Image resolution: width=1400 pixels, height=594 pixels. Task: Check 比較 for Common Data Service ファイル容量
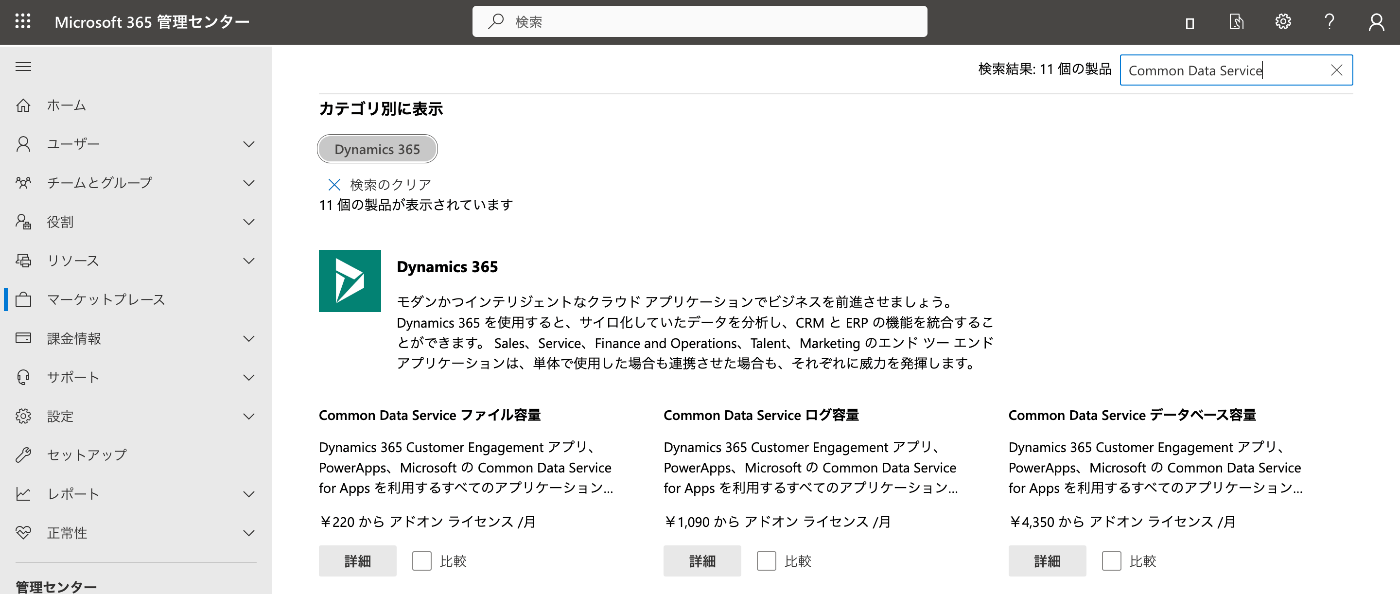[x=422, y=561]
